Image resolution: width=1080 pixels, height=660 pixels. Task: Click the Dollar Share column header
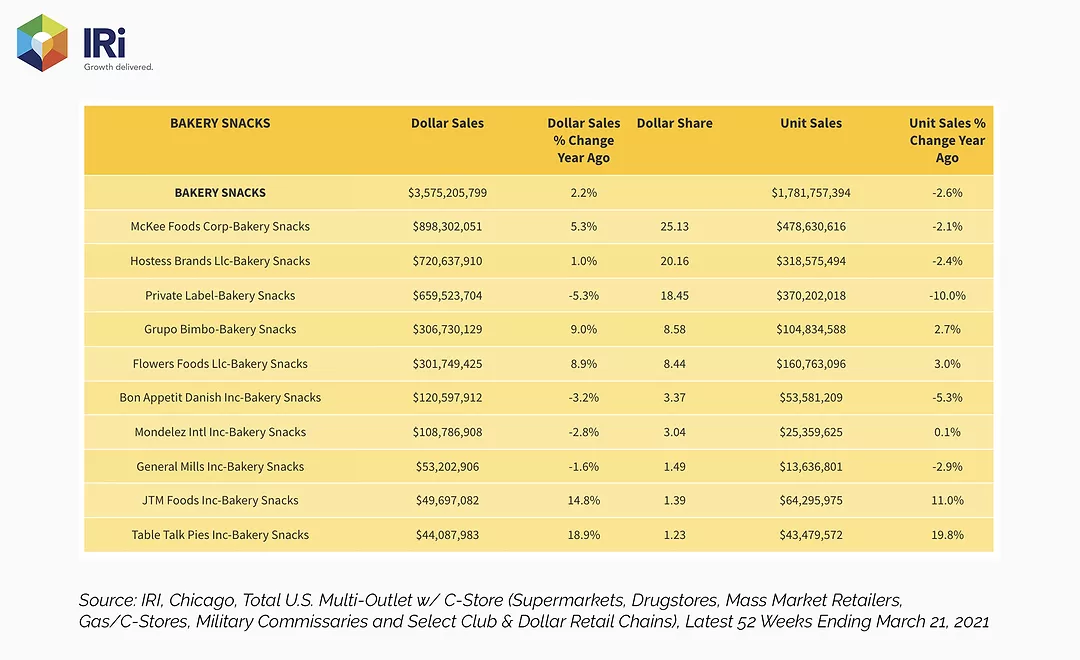click(x=674, y=123)
